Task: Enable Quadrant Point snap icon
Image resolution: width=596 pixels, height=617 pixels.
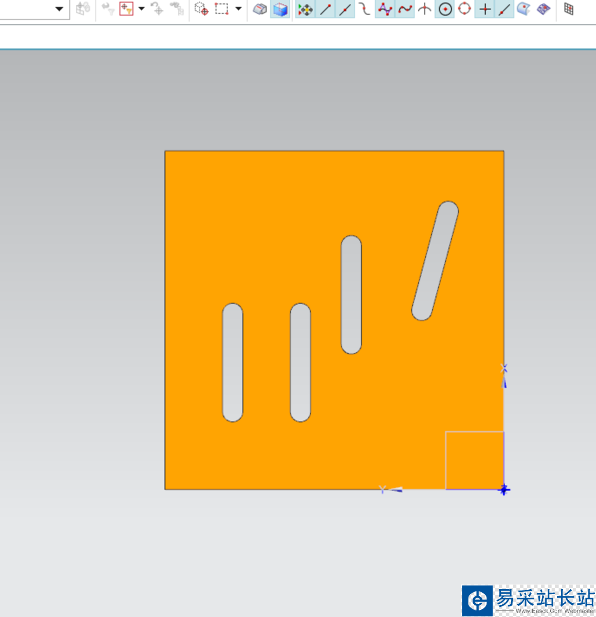Action: click(465, 9)
